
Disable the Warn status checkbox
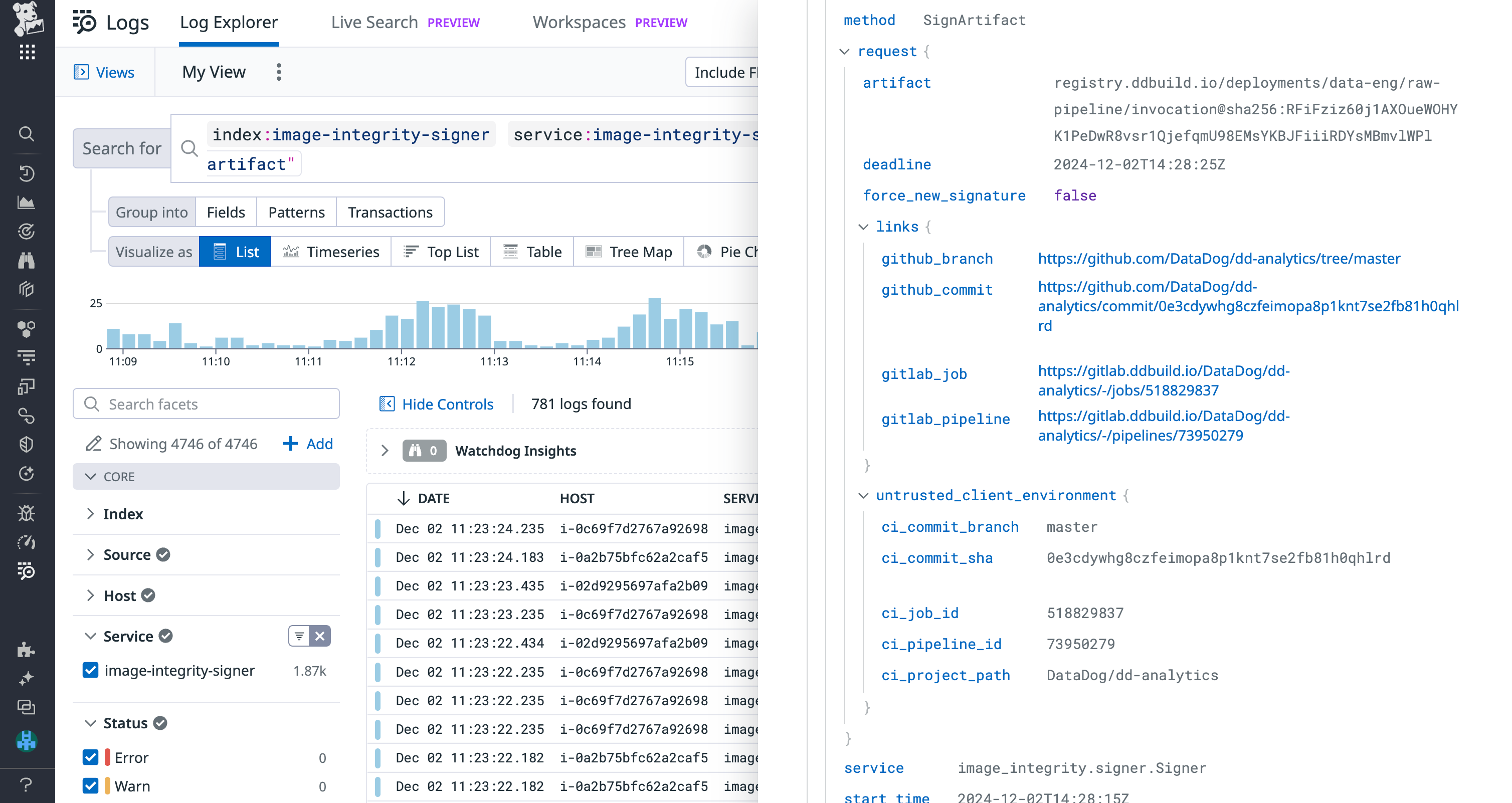[91, 785]
